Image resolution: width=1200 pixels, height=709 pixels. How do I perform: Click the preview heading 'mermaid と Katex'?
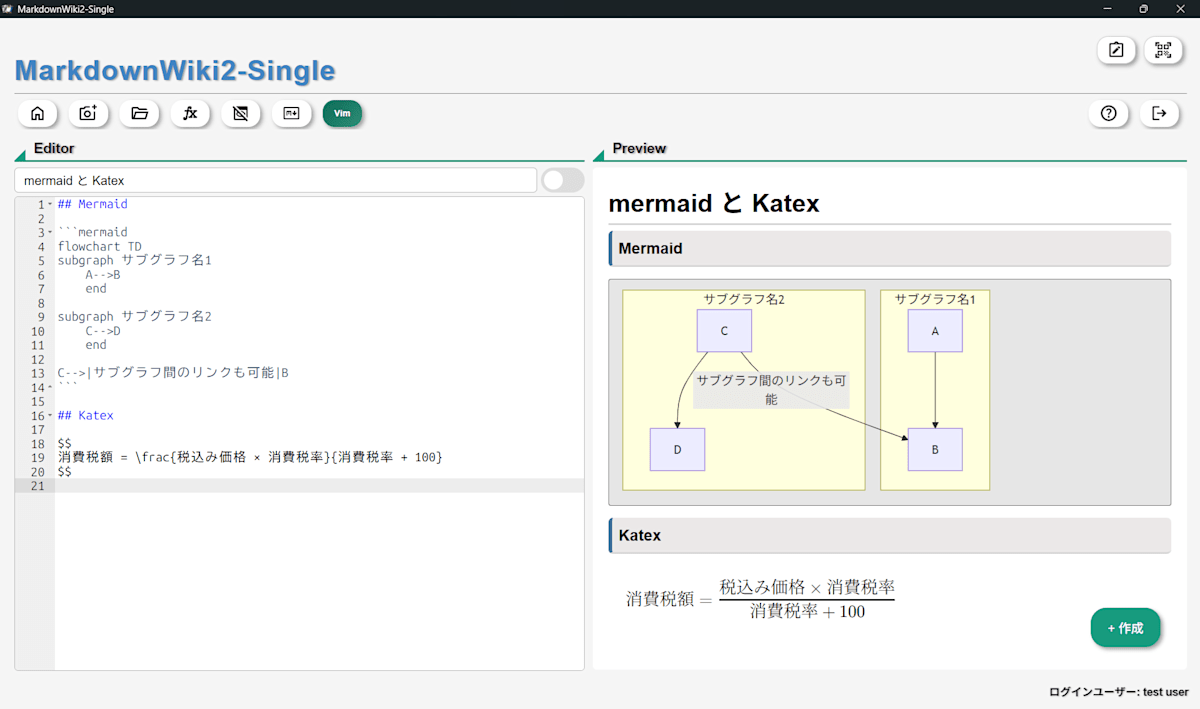click(714, 203)
